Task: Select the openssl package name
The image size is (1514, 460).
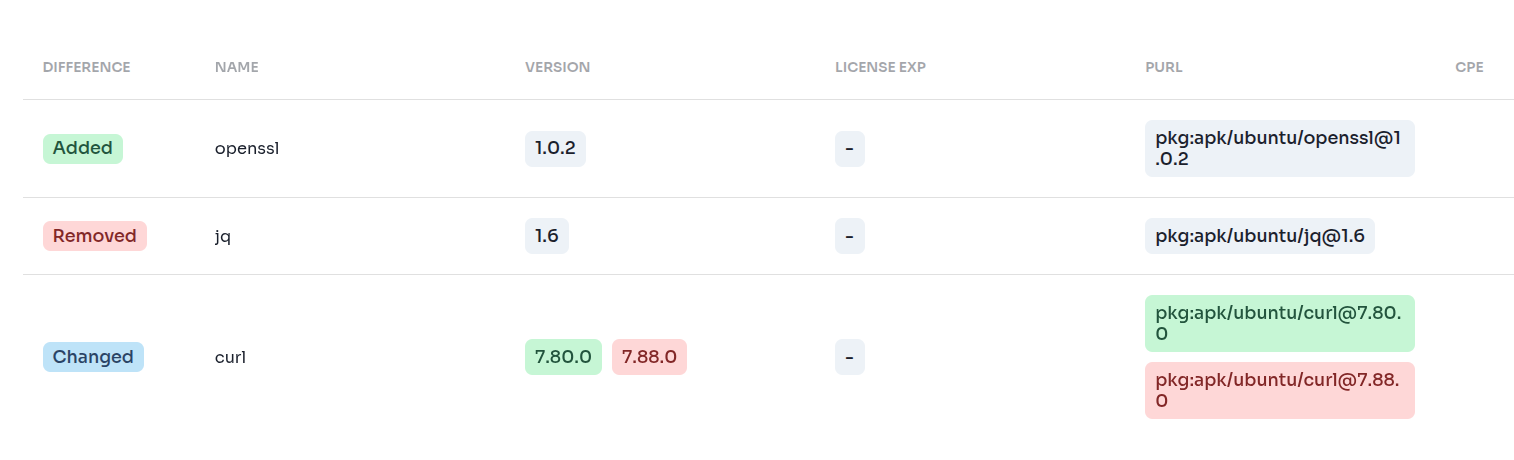Action: coord(246,149)
